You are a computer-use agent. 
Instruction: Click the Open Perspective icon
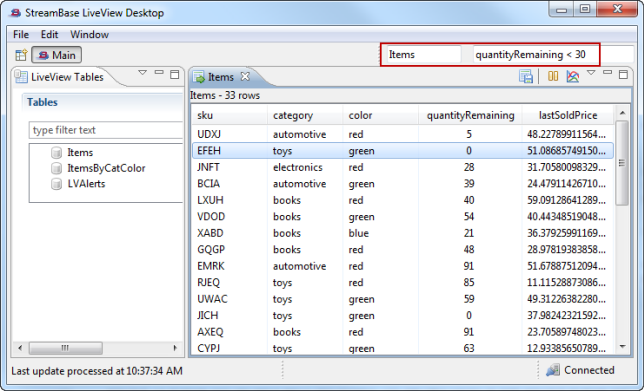tap(21, 55)
